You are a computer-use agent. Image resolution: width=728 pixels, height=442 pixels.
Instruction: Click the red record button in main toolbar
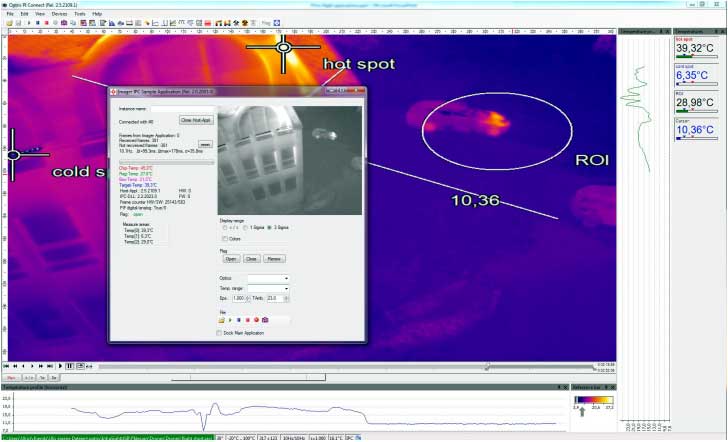coord(45,22)
